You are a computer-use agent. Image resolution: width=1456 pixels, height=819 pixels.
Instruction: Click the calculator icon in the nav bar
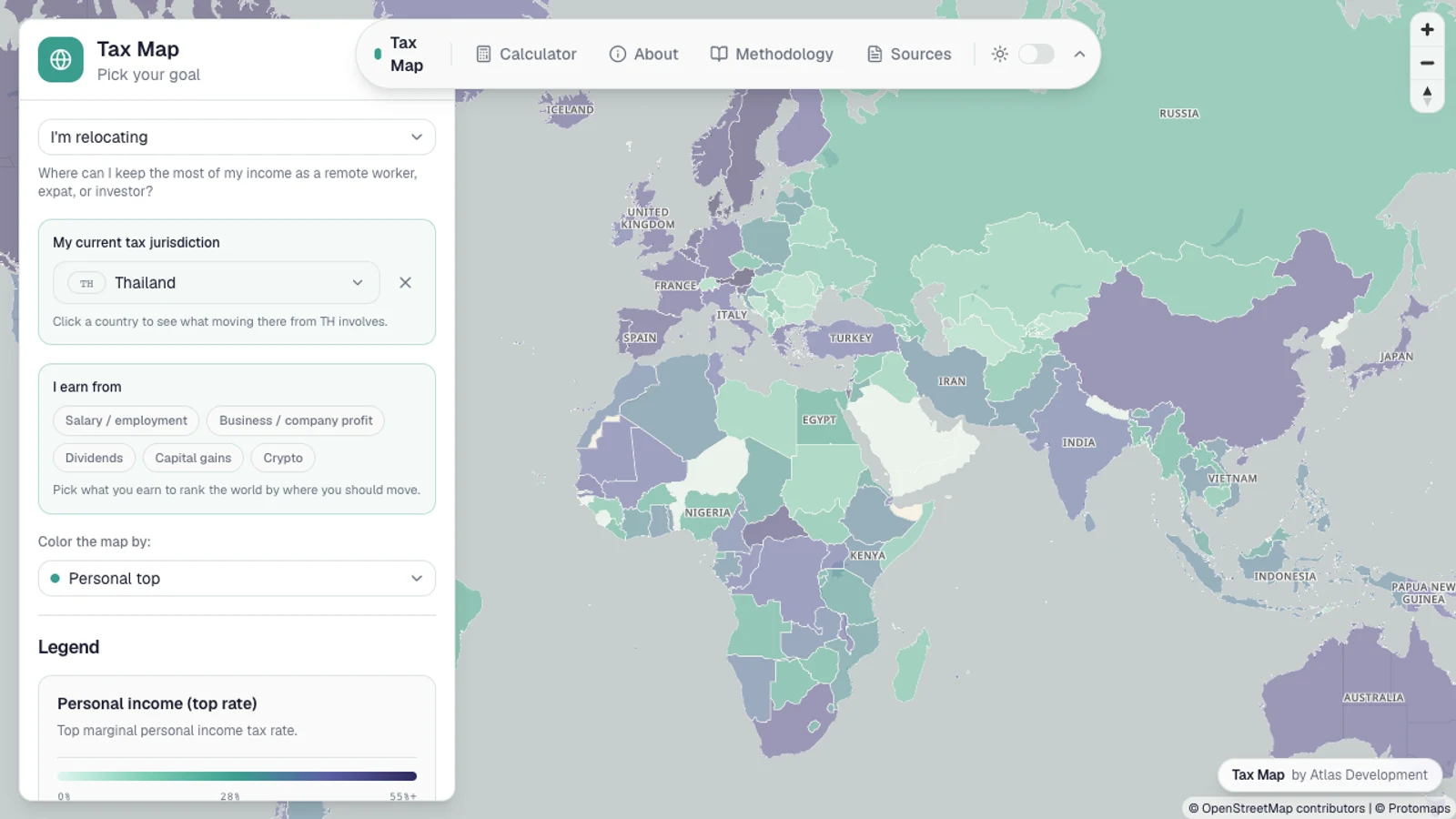click(483, 55)
